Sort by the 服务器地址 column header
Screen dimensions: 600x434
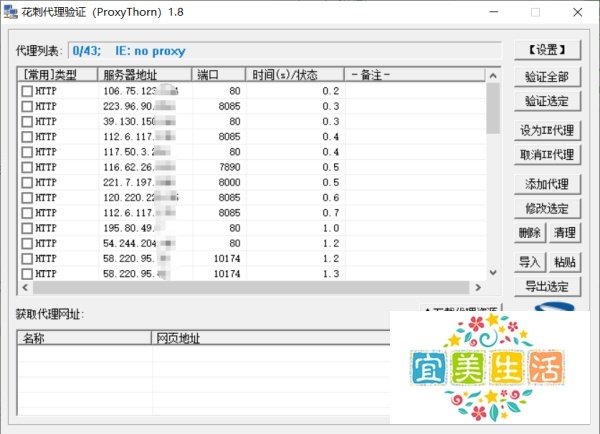coord(145,75)
